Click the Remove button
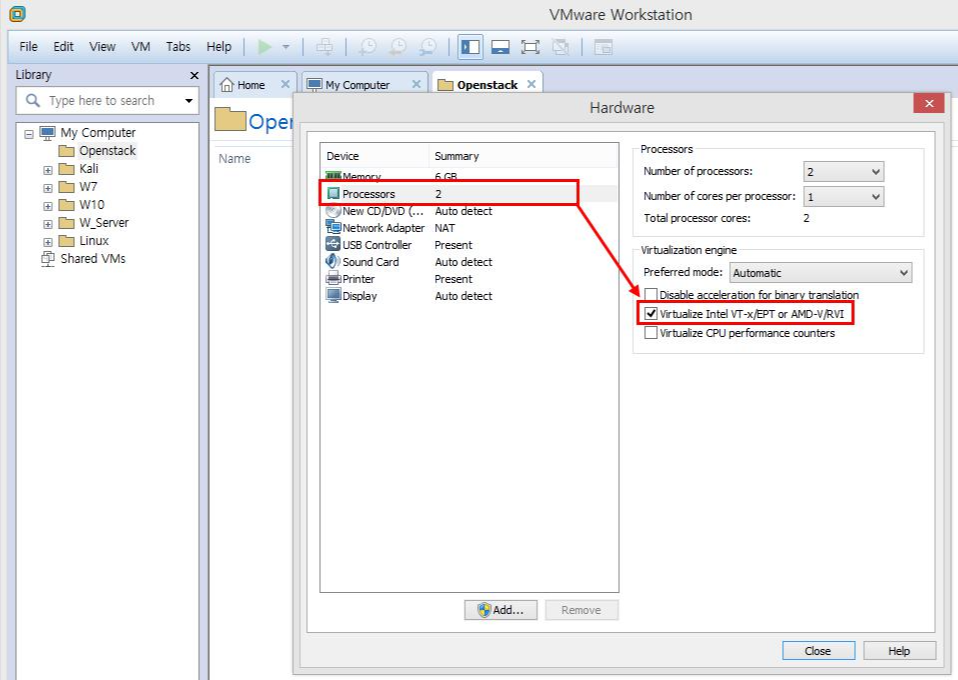 (x=581, y=610)
